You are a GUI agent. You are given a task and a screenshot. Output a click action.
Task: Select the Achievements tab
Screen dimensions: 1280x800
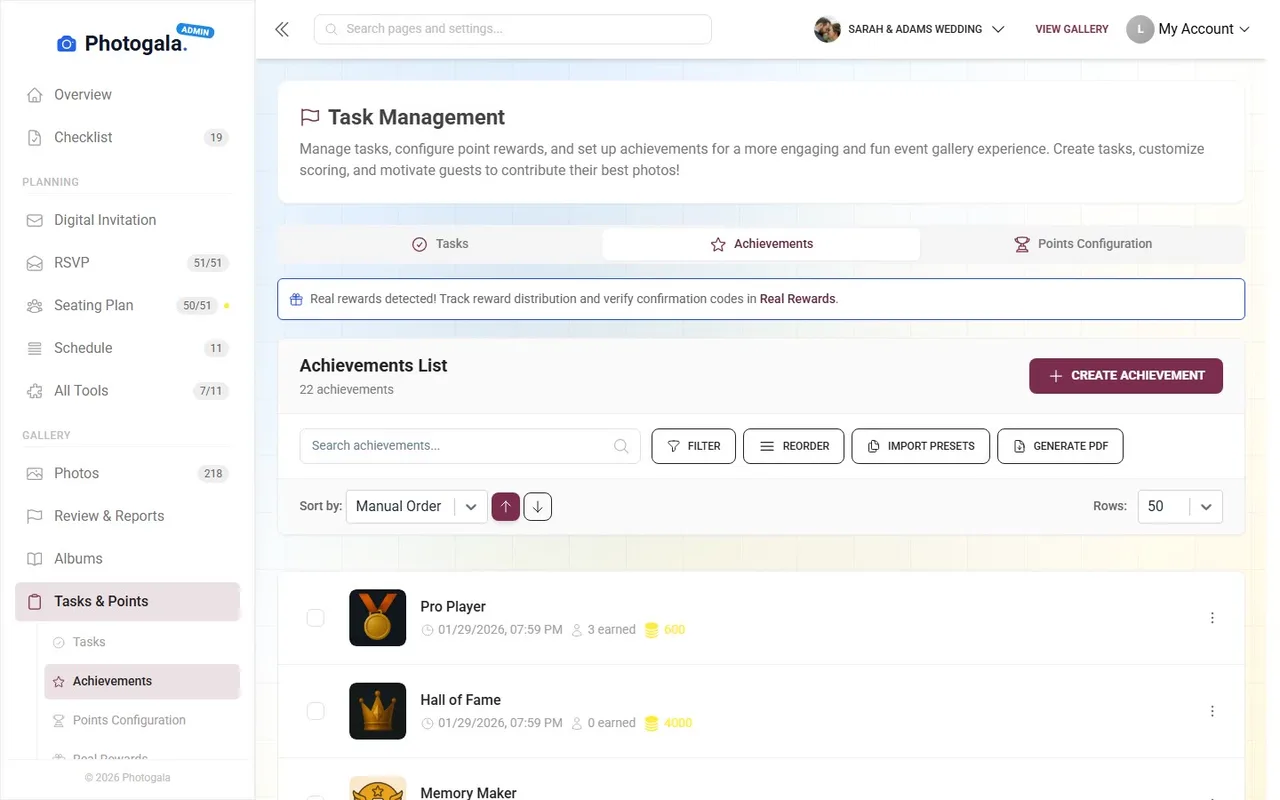pos(761,244)
